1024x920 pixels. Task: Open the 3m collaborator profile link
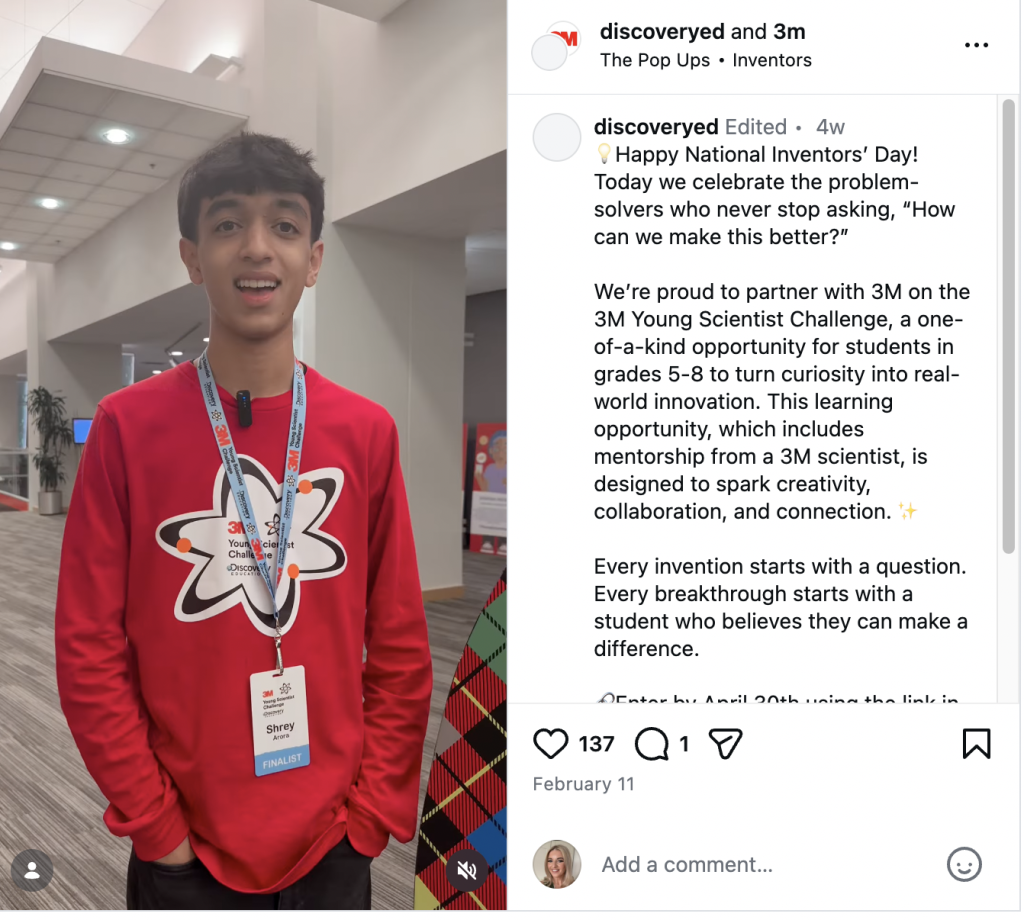coord(789,31)
